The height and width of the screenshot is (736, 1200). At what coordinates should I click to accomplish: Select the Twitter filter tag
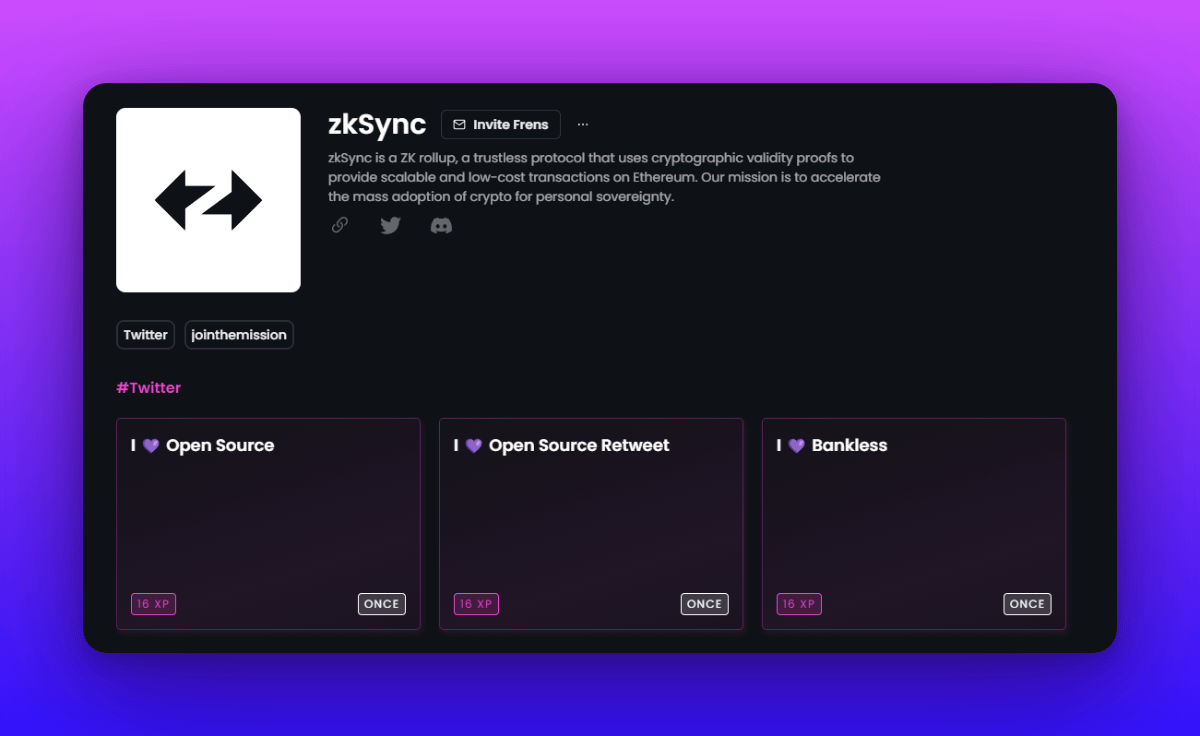click(x=145, y=335)
